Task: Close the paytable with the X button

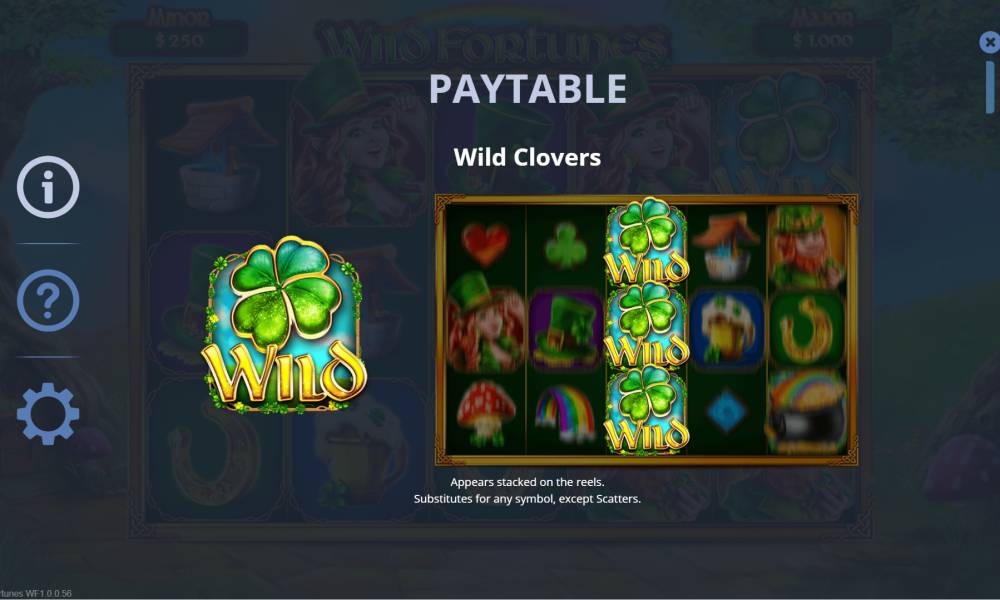Action: (x=989, y=43)
